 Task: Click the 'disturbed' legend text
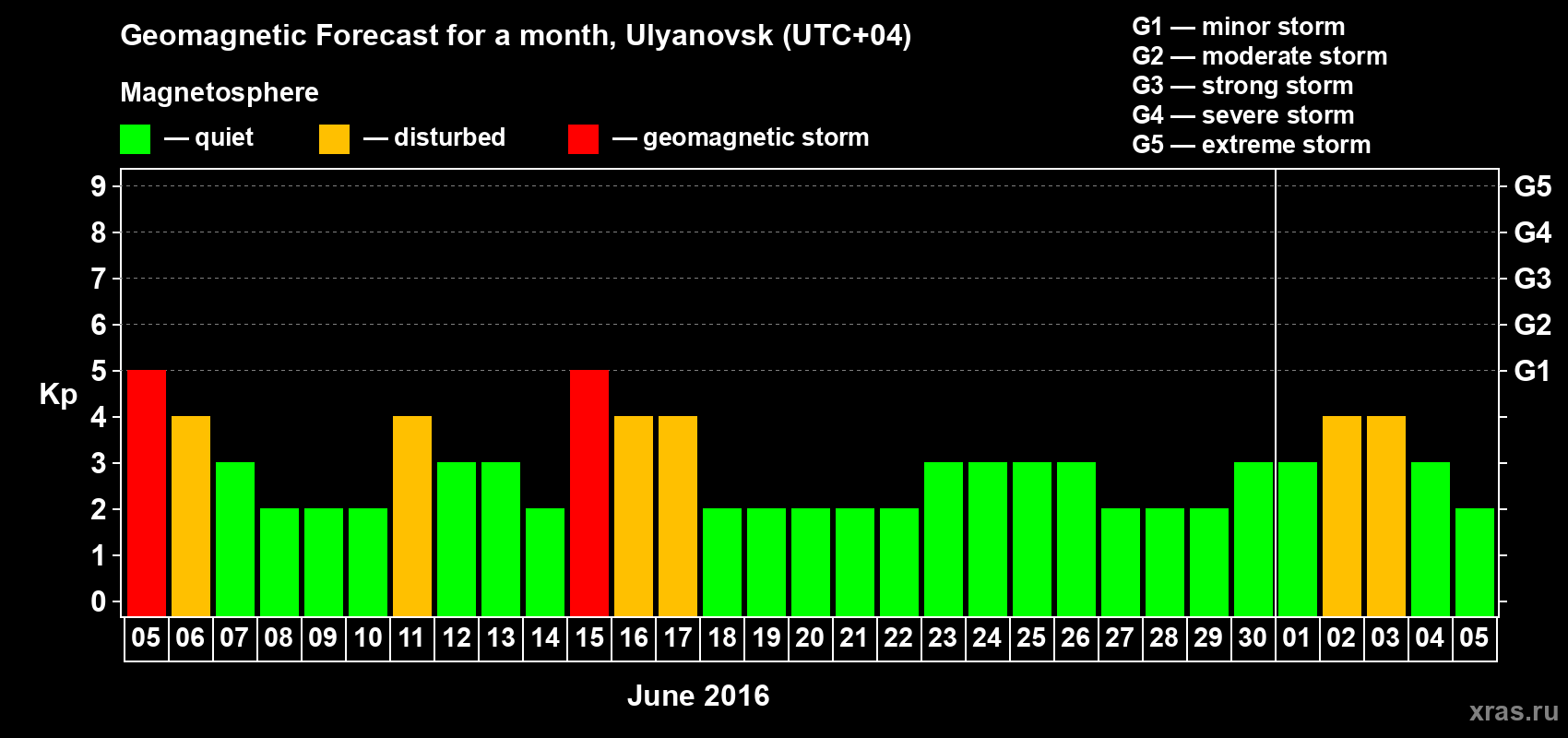(449, 137)
